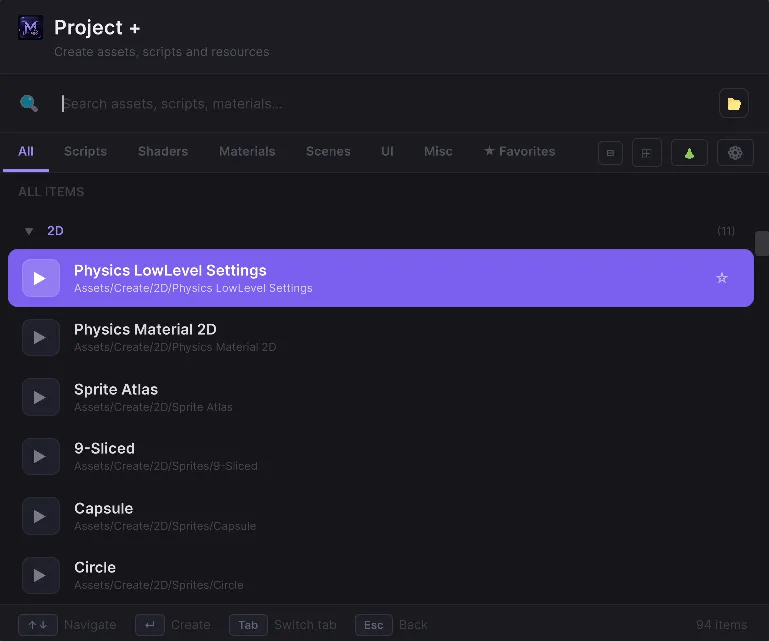
Task: Click path Assets/Create/2D/Sprites/Circle
Action: pyautogui.click(x=158, y=585)
